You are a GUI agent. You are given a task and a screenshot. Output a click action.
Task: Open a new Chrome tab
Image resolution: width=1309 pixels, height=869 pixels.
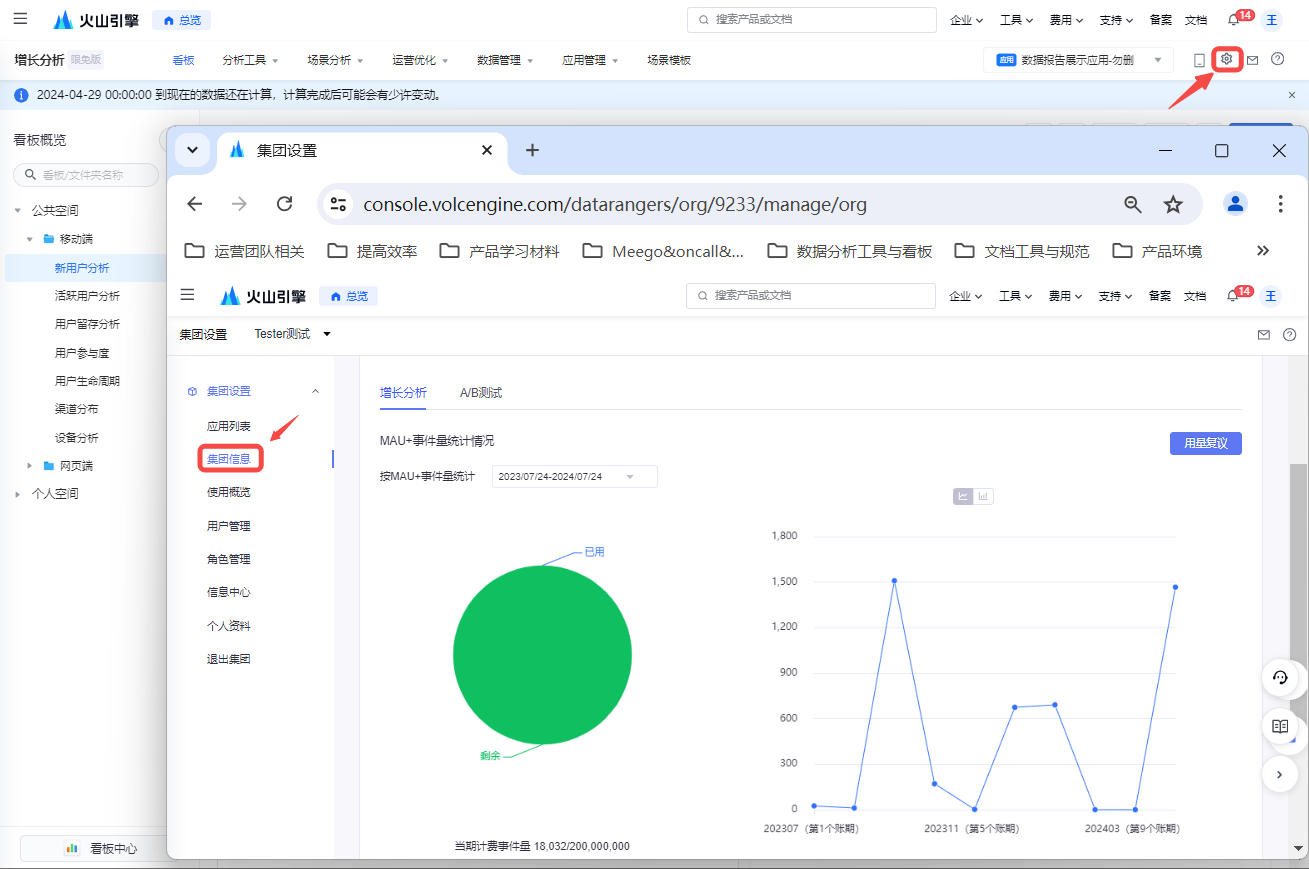532,150
